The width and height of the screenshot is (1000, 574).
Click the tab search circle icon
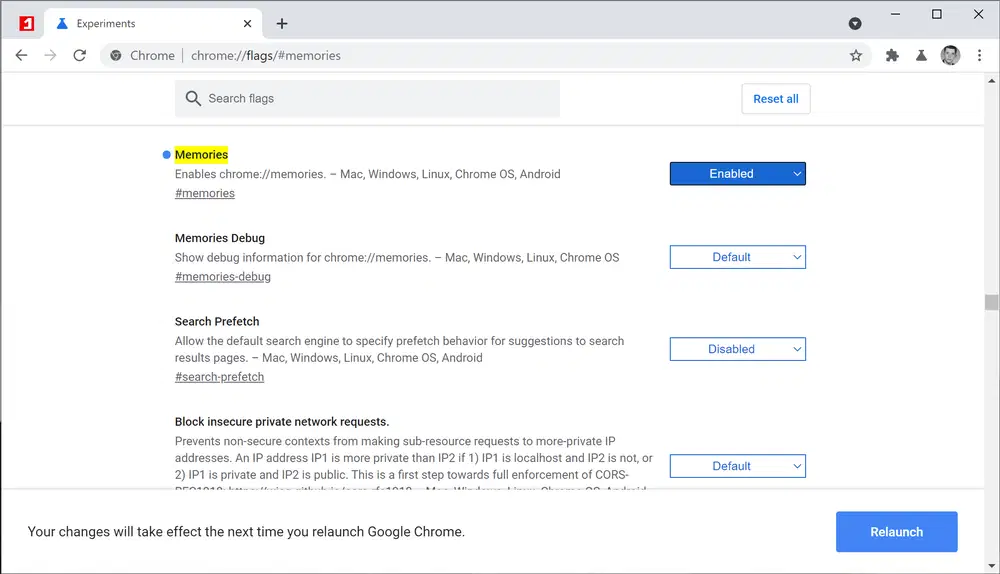(855, 23)
